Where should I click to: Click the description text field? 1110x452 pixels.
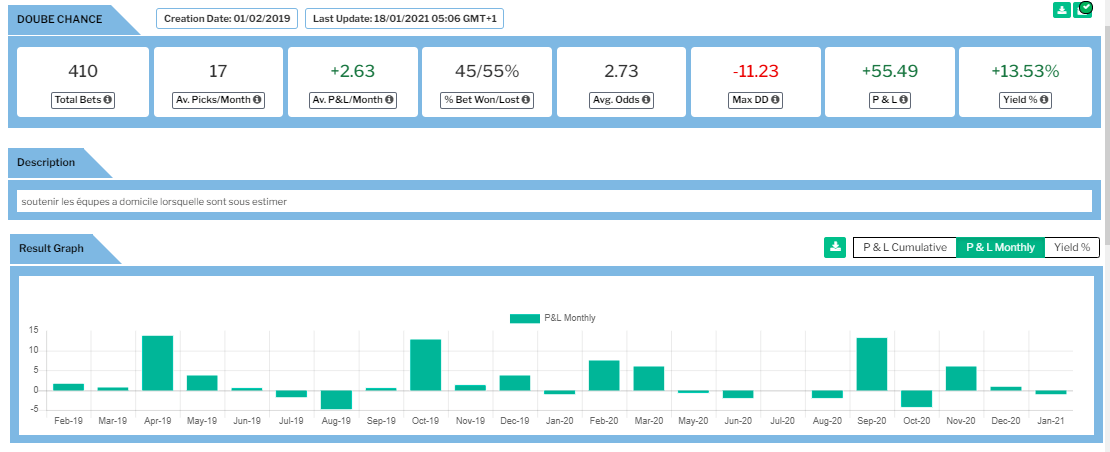coord(554,201)
